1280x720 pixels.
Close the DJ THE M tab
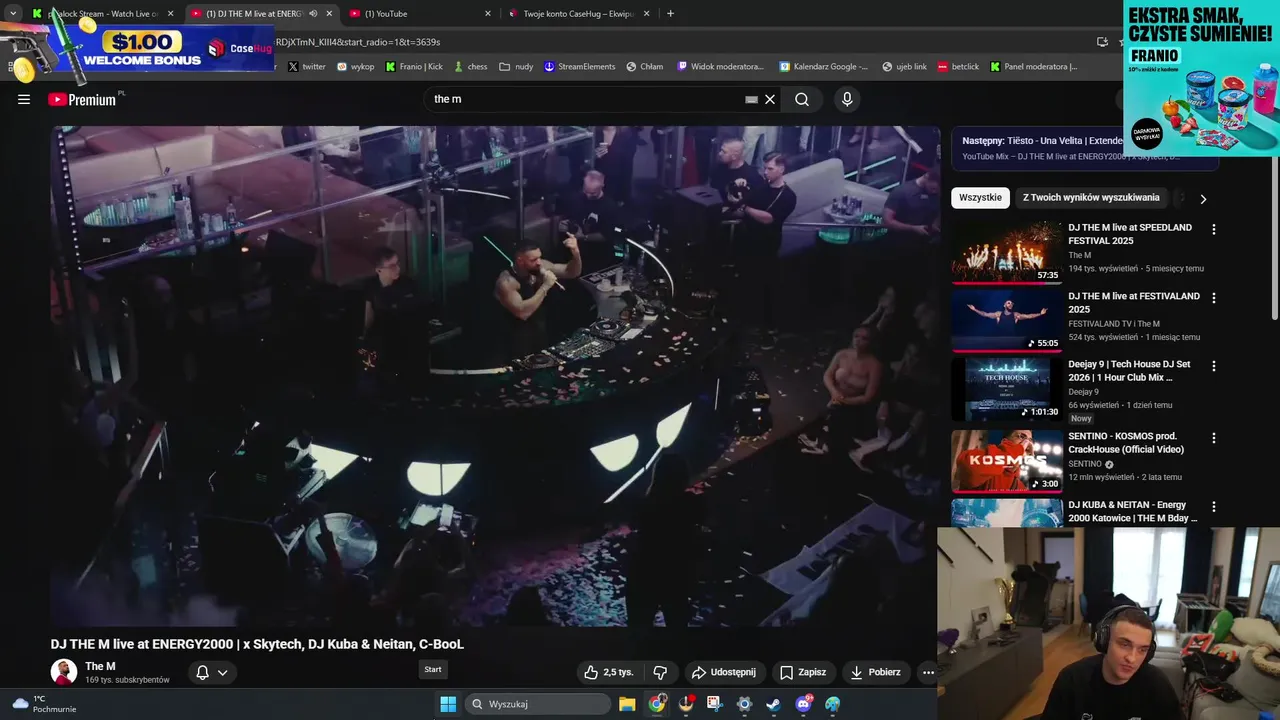[328, 14]
